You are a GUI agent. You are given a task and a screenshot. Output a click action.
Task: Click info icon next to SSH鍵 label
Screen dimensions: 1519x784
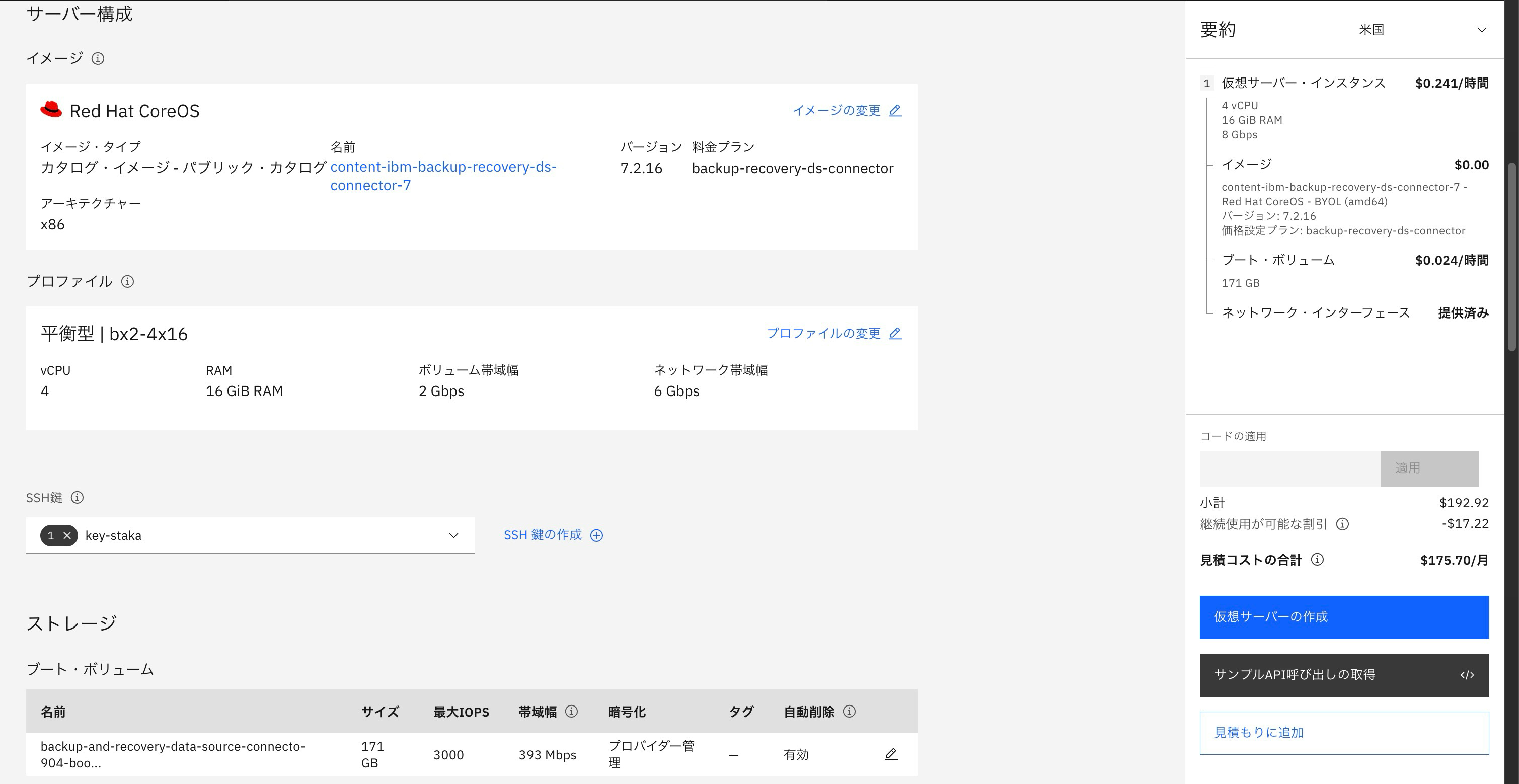click(77, 498)
